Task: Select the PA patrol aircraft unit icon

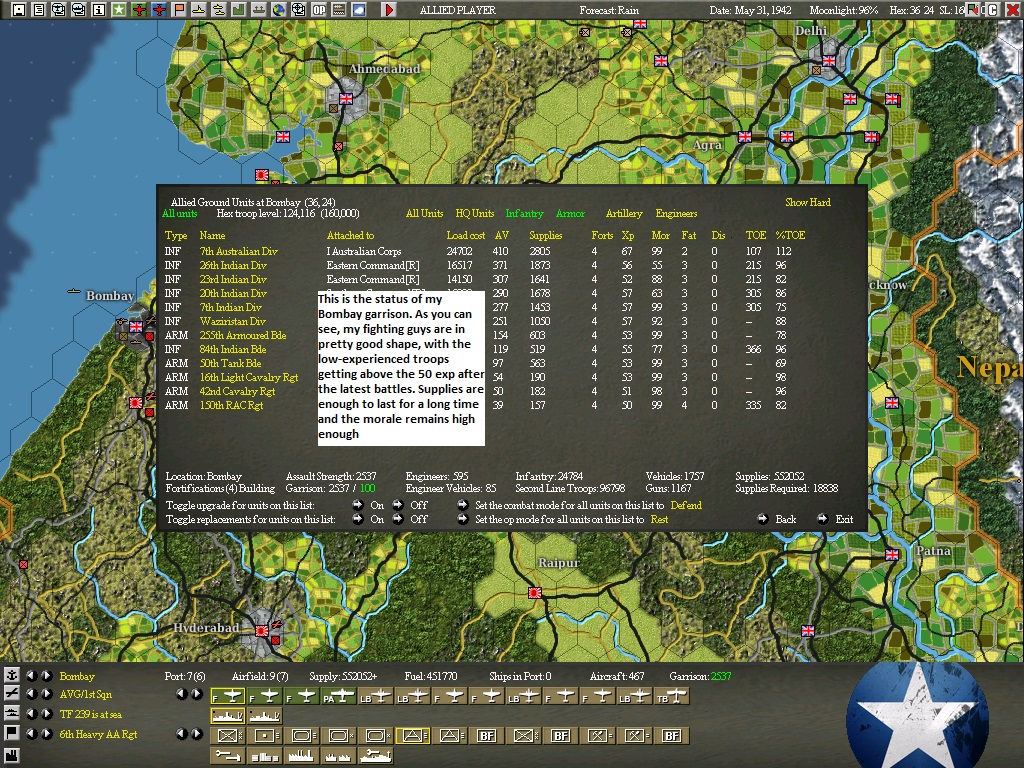Action: (x=339, y=697)
